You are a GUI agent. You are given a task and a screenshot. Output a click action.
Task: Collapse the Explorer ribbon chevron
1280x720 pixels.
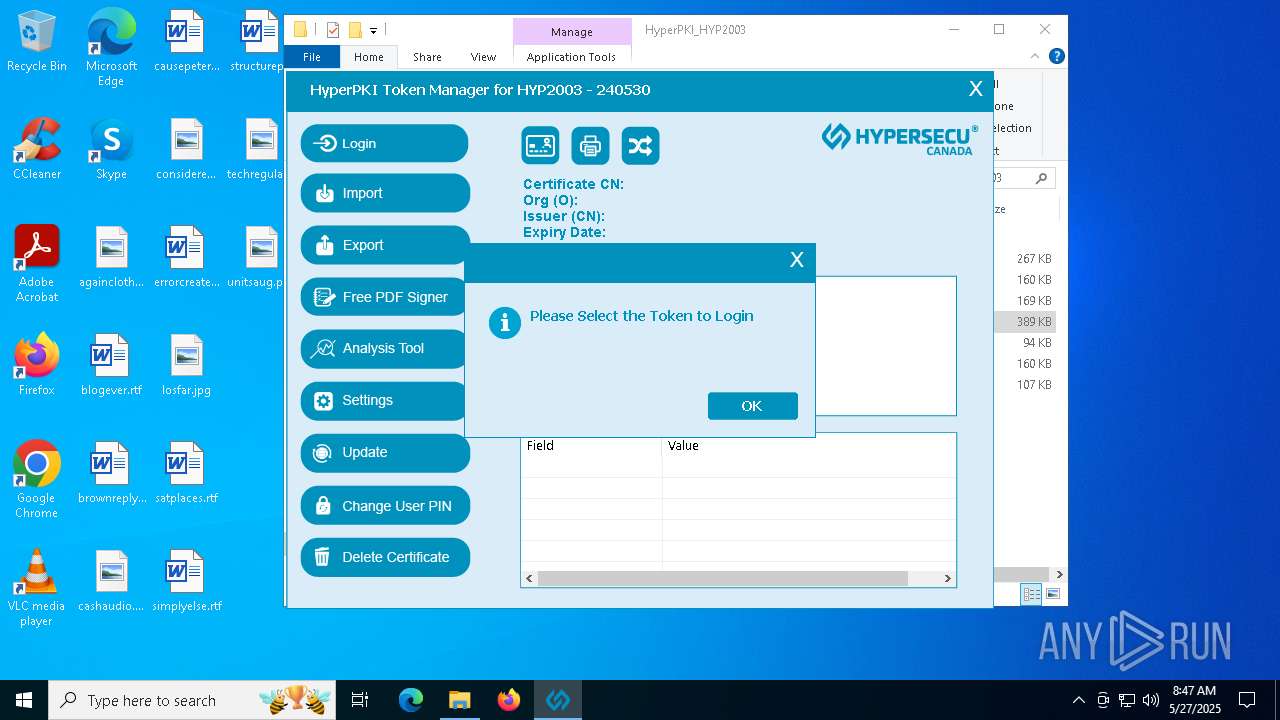pyautogui.click(x=1035, y=56)
